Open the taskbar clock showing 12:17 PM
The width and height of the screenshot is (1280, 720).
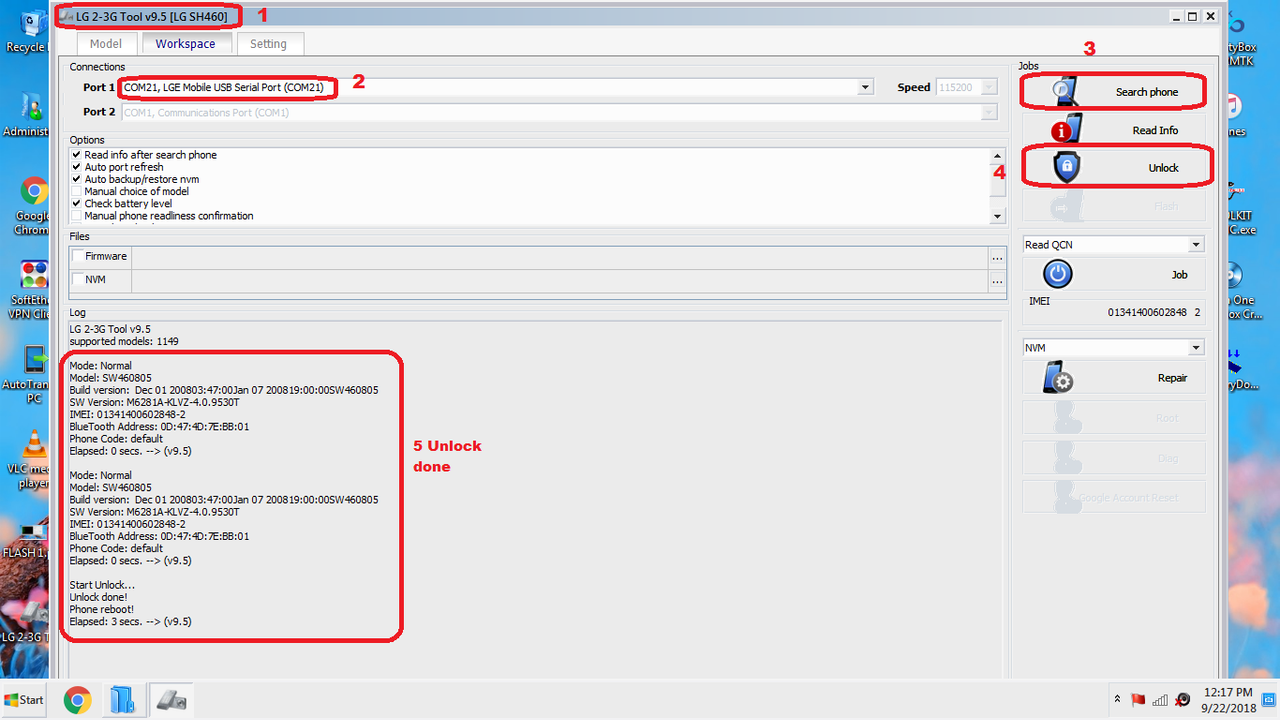pos(1227,700)
